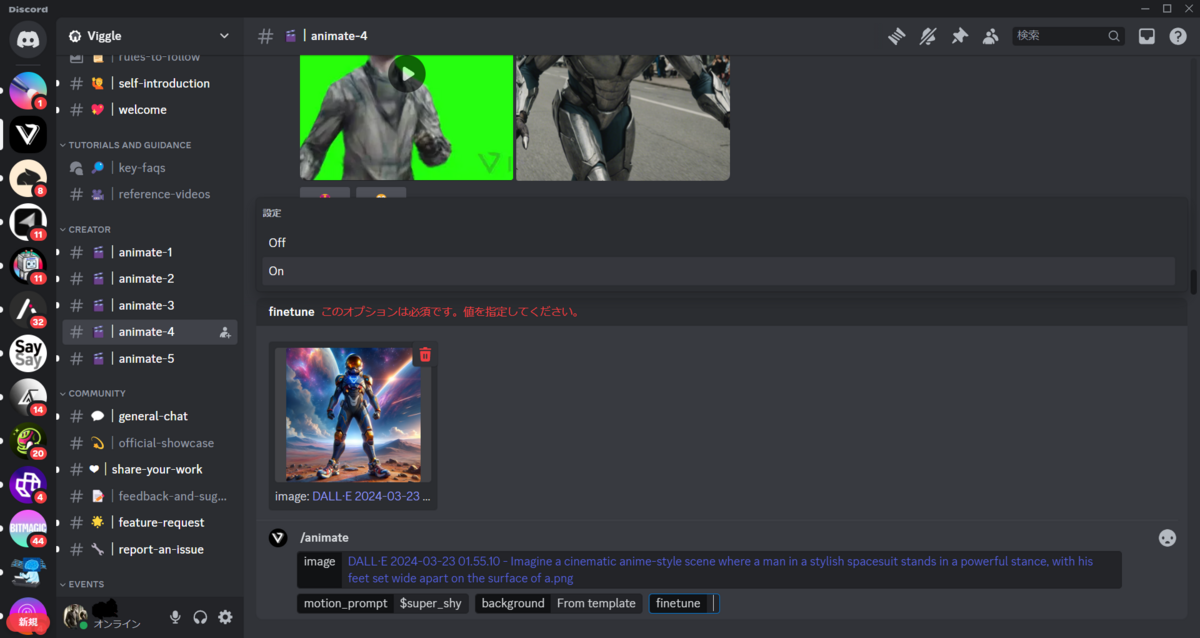The image size is (1200, 638).
Task: Open official-showcase channel
Action: point(150,443)
